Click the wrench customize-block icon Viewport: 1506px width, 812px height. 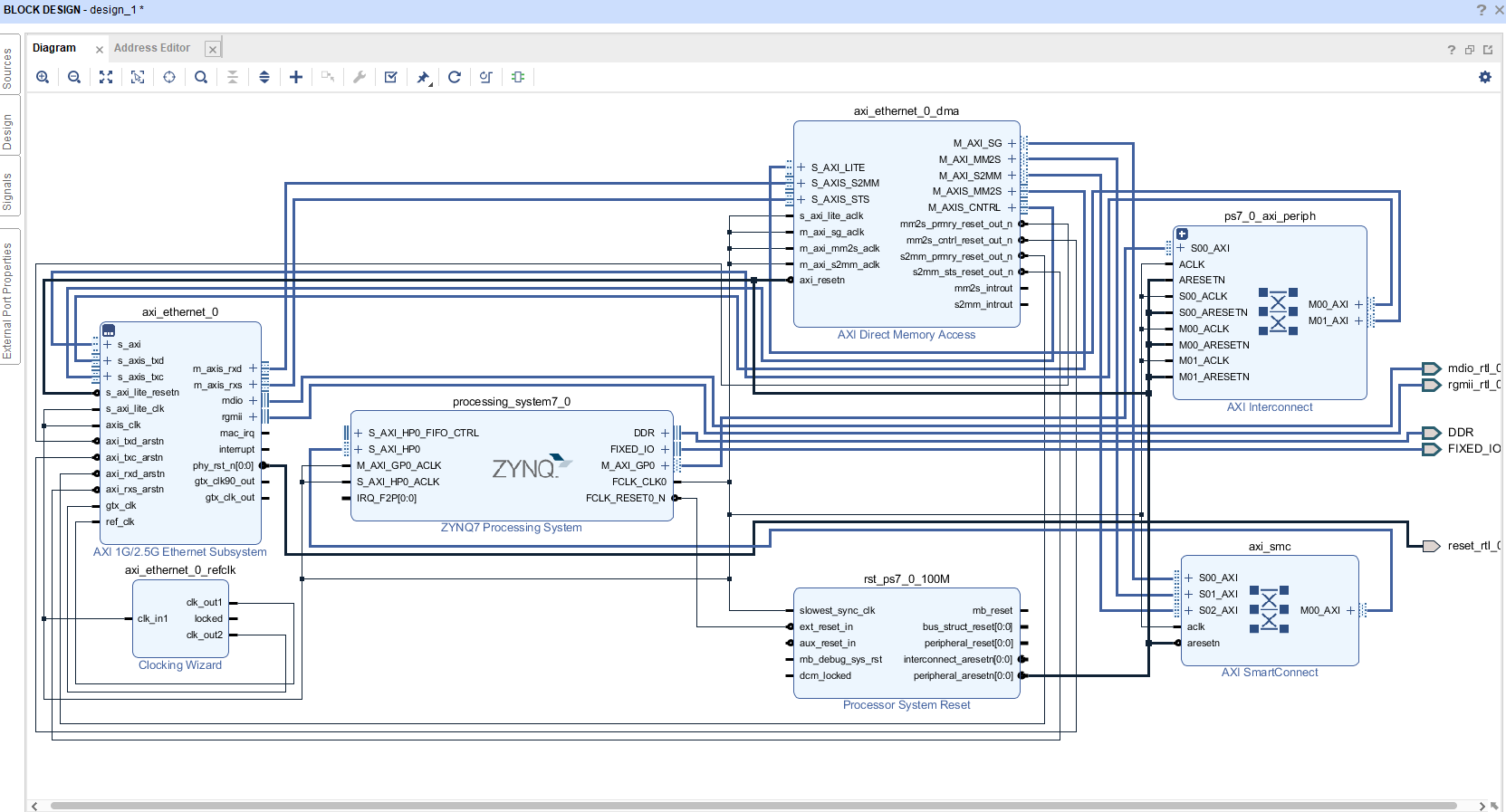click(360, 77)
